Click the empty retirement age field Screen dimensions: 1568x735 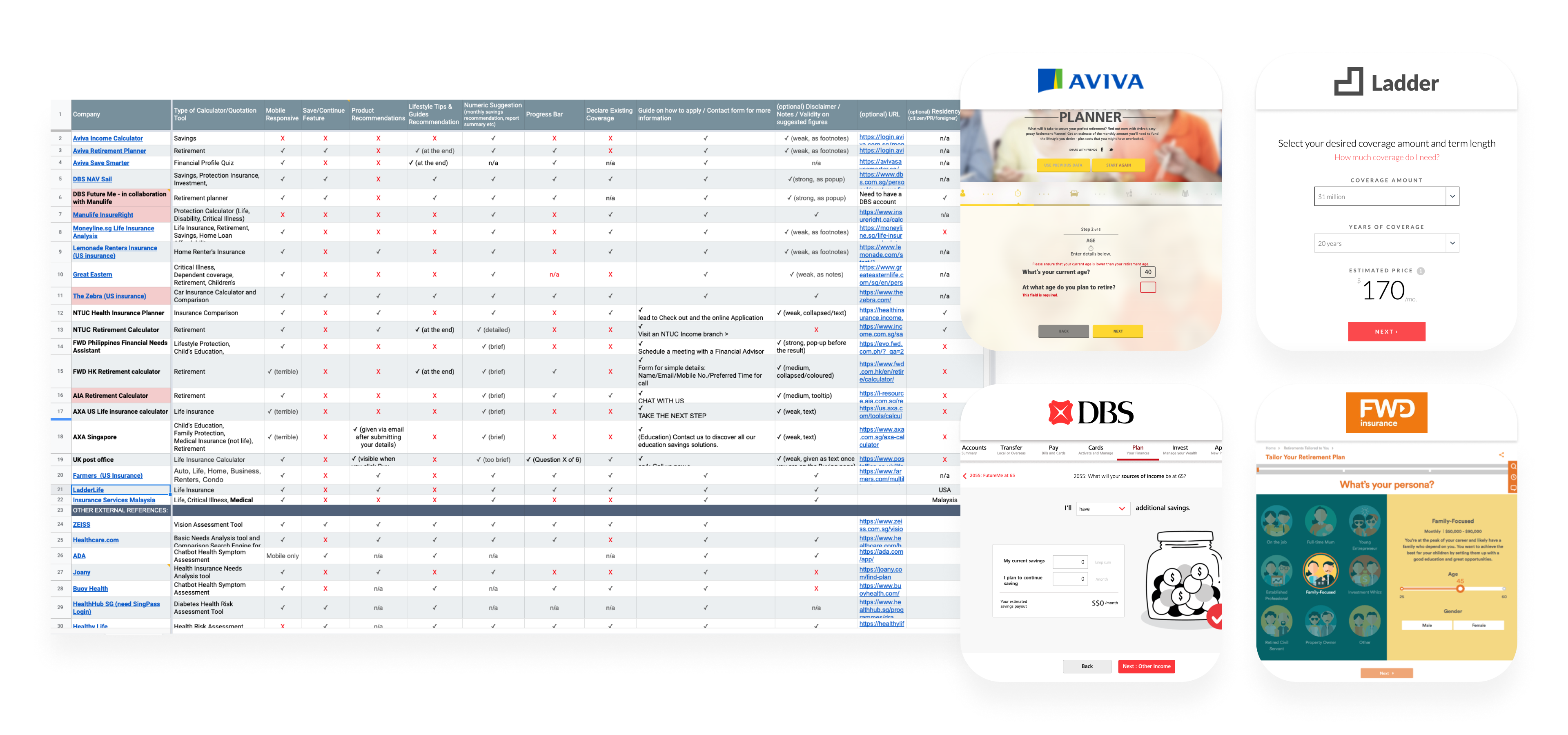coord(1147,287)
